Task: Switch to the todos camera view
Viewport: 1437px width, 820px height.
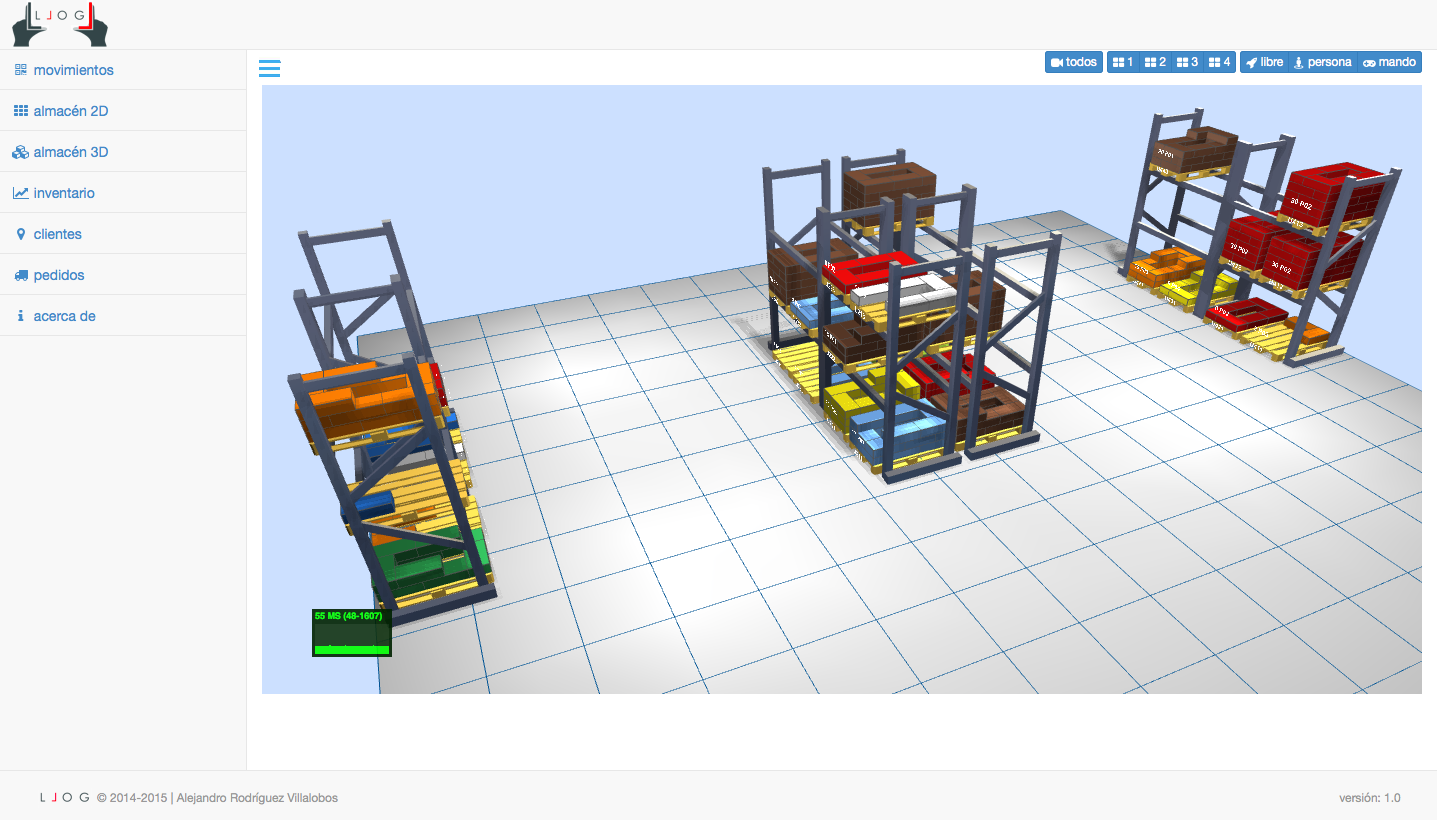Action: tap(1074, 62)
